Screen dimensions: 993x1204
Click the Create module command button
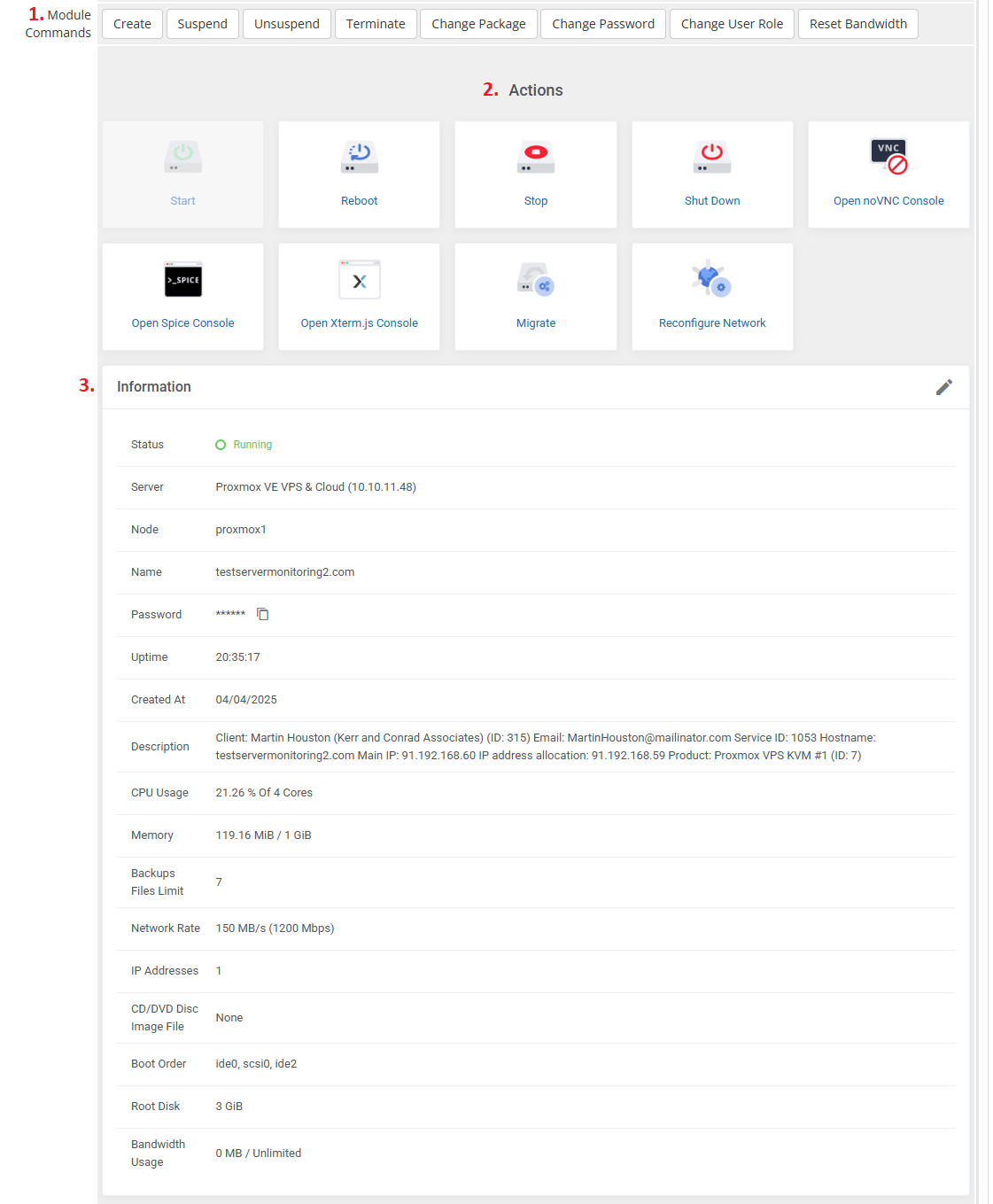click(x=132, y=24)
